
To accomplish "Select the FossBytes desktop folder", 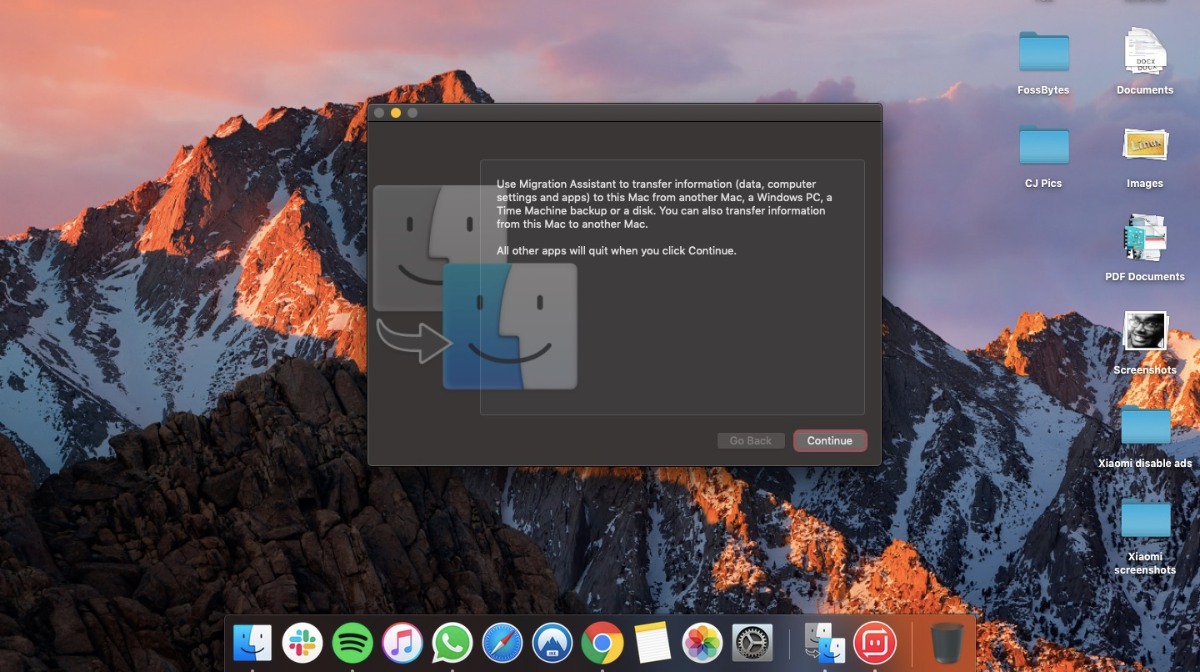I will pyautogui.click(x=1043, y=53).
